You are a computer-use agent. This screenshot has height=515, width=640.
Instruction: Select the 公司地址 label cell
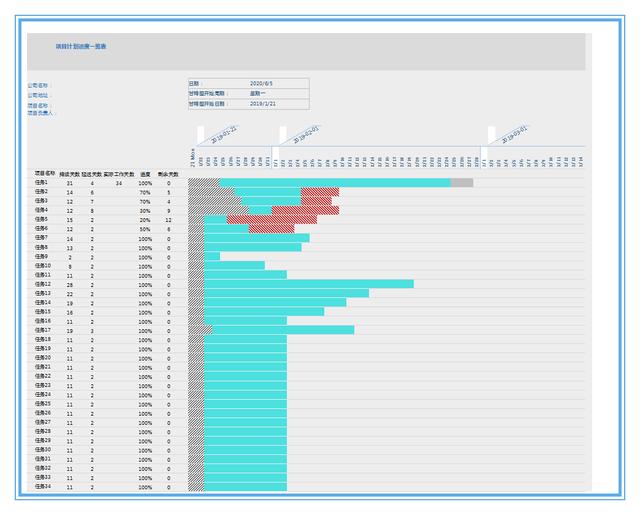point(38,95)
